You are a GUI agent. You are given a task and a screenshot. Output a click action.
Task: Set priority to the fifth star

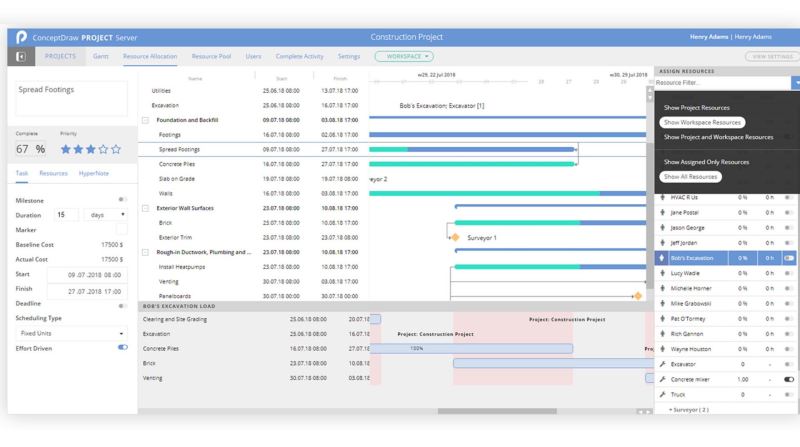pos(116,149)
